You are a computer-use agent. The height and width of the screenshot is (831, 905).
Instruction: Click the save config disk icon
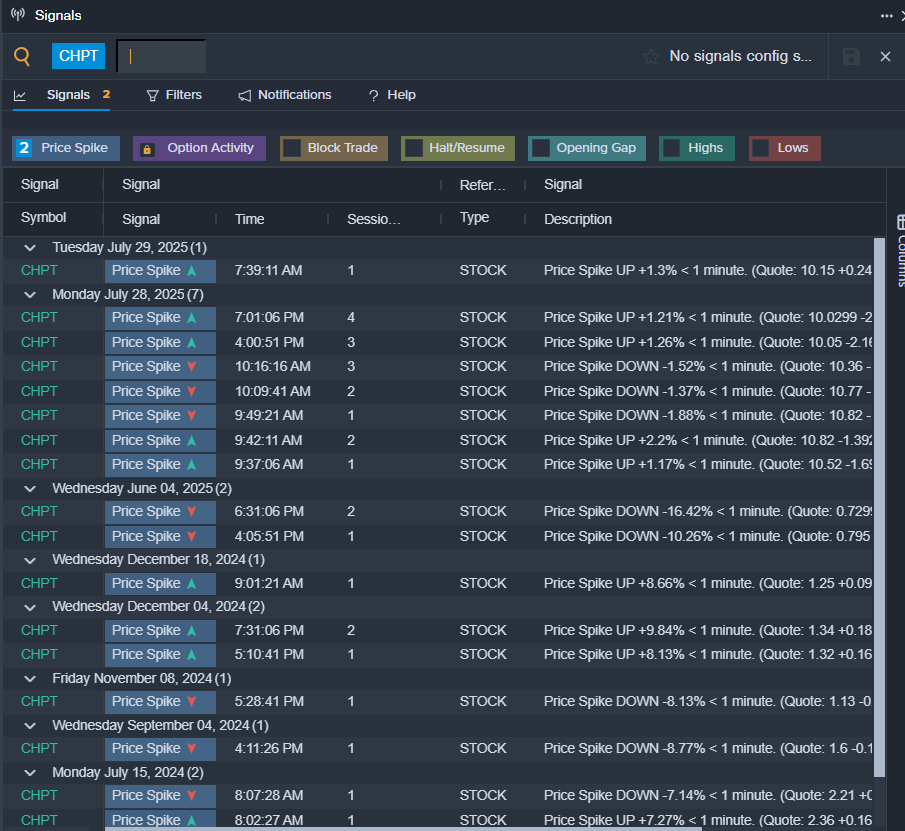coord(851,57)
